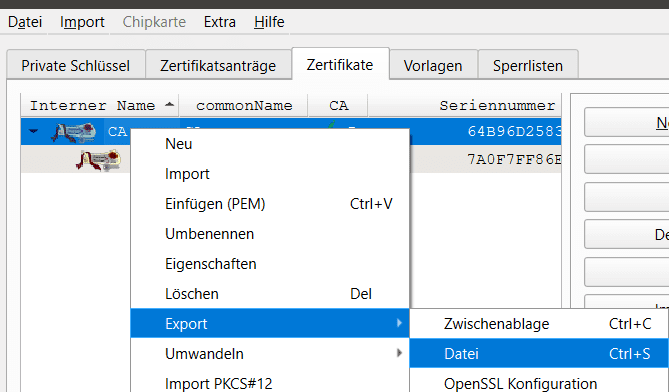Select Eigenschaften in the context menu

[270, 264]
